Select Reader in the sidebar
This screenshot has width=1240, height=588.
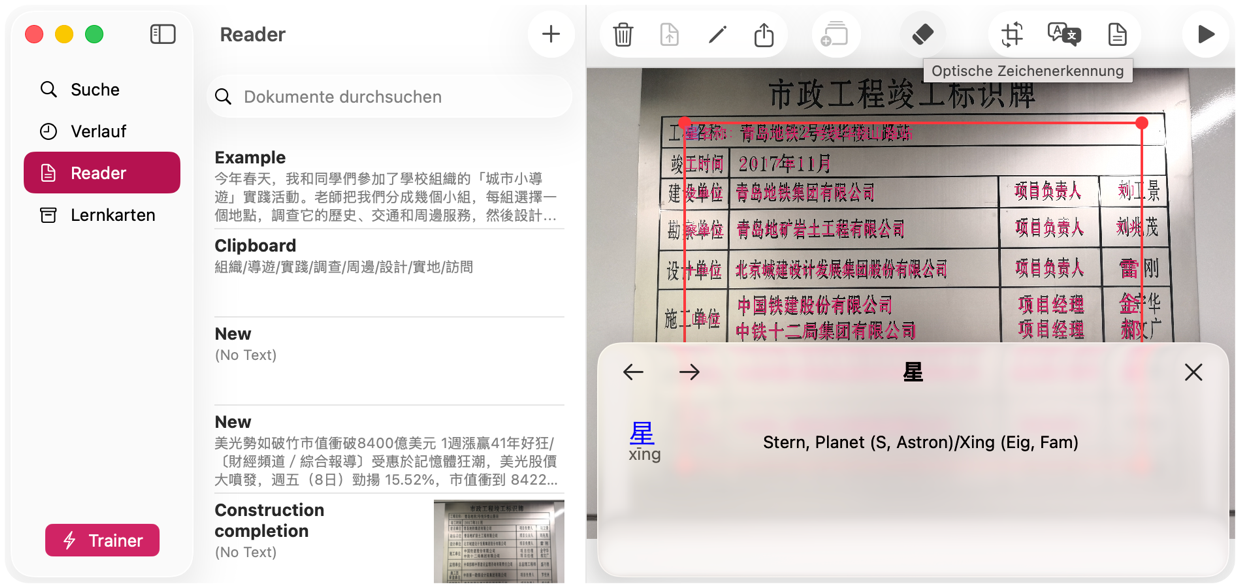tap(102, 173)
